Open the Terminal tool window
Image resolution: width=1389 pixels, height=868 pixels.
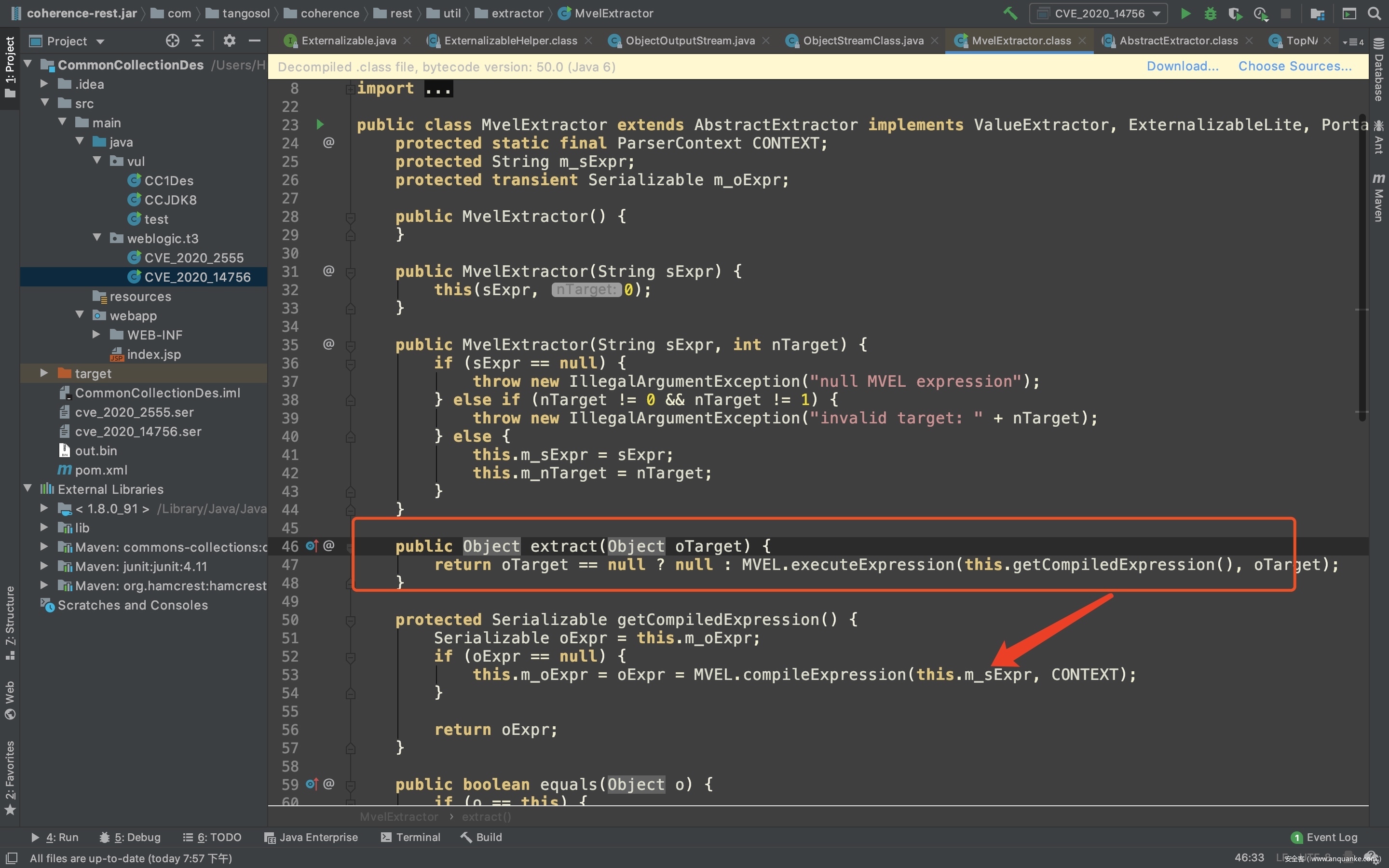coord(410,837)
